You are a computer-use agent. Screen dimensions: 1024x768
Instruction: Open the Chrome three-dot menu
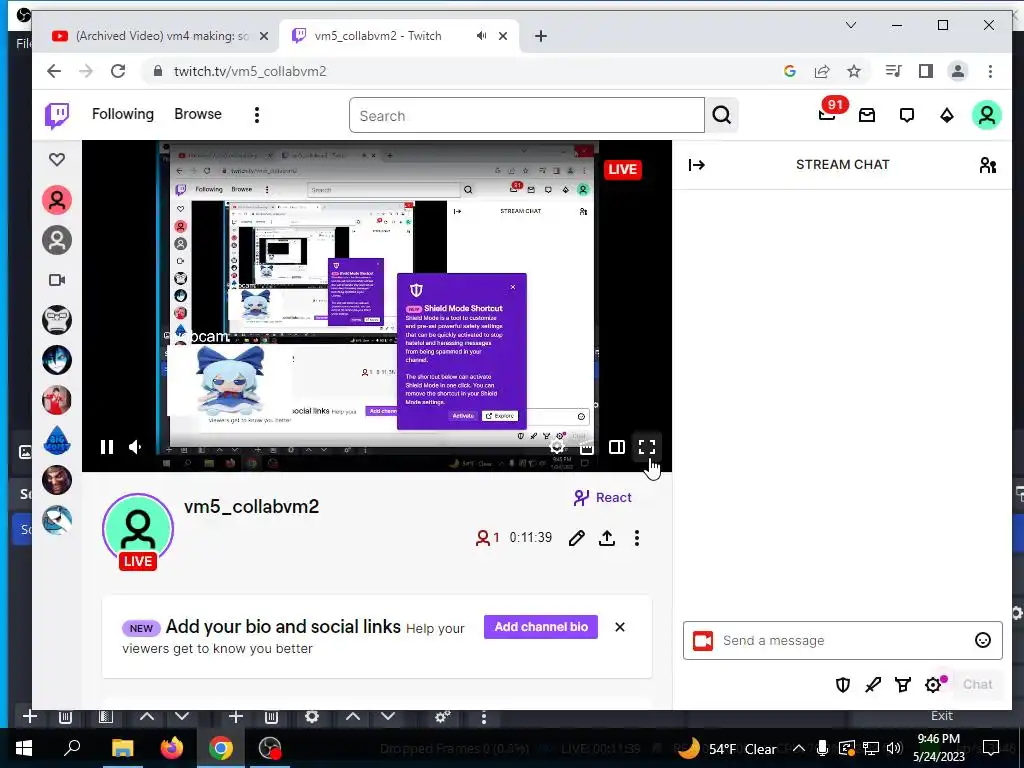pyautogui.click(x=990, y=71)
